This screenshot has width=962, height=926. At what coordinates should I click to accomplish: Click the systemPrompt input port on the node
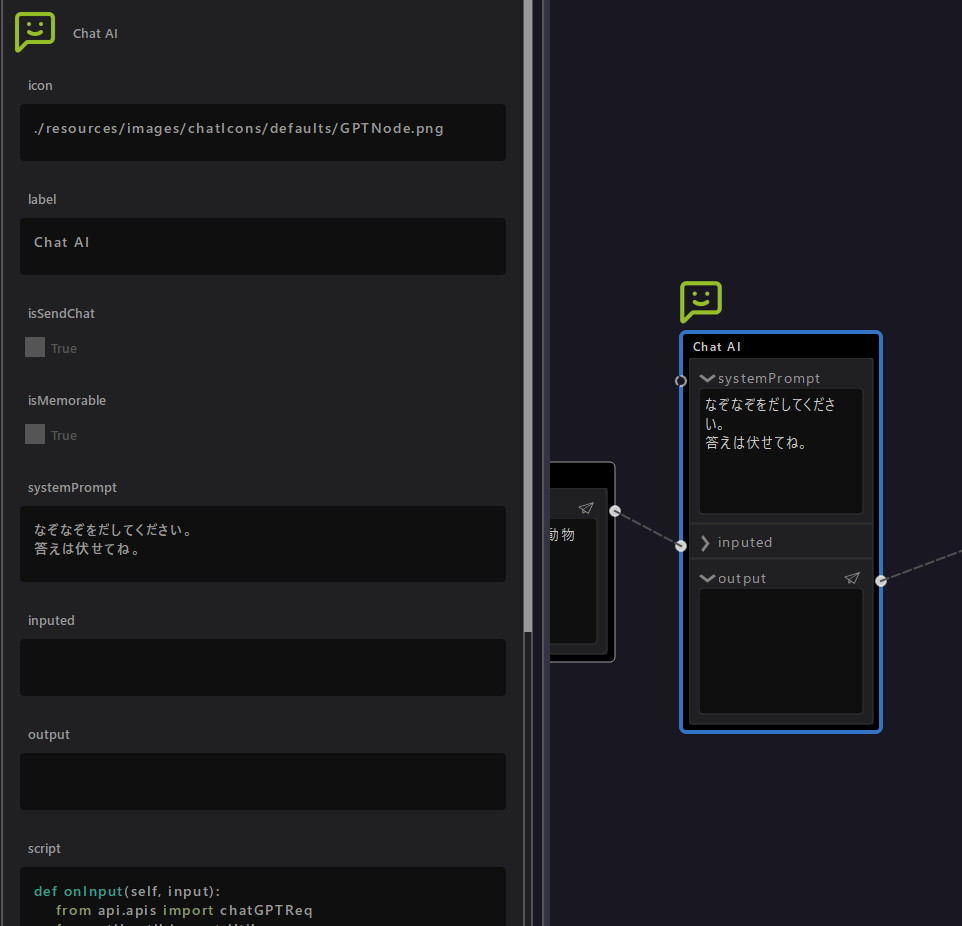[x=681, y=381]
